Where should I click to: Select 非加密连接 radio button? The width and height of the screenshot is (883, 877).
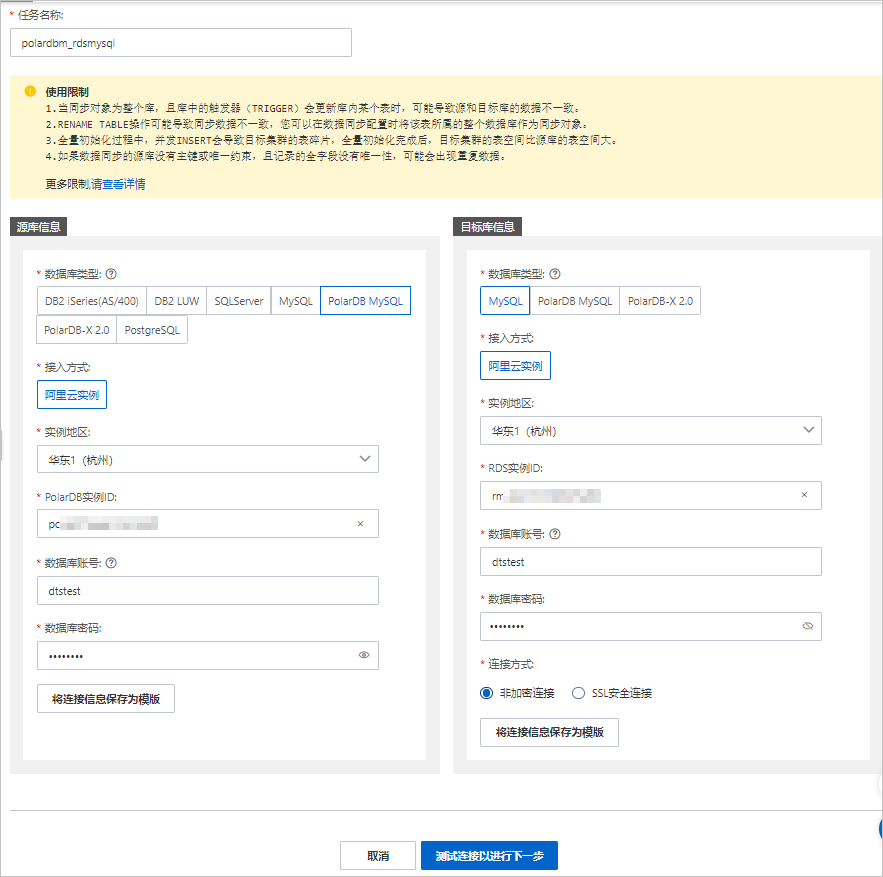(x=487, y=693)
